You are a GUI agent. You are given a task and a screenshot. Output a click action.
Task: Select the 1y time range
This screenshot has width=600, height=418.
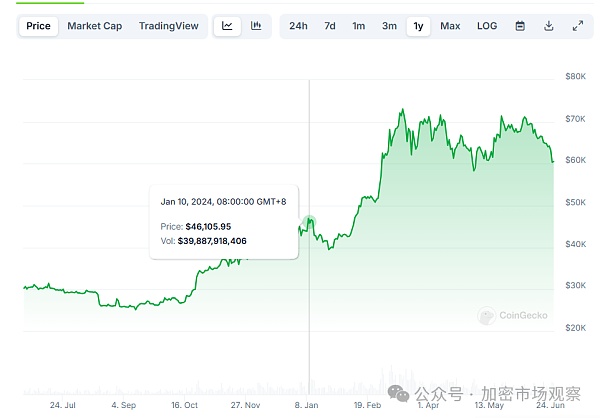click(418, 25)
